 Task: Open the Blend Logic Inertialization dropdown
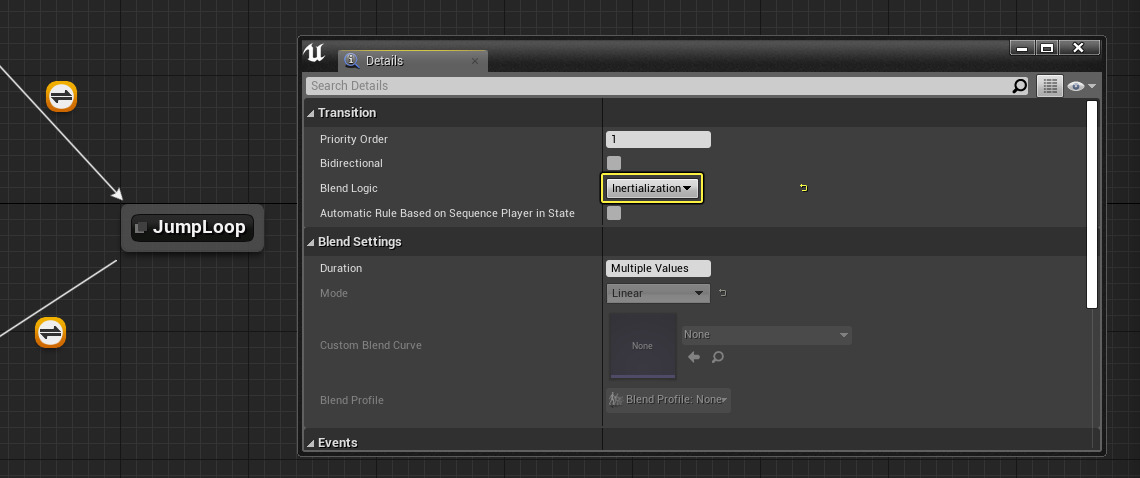coord(651,188)
